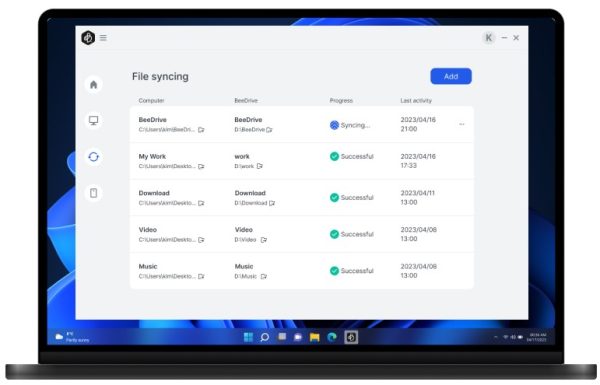Select the 'Music' computer task name
600x385 pixels.
point(148,266)
